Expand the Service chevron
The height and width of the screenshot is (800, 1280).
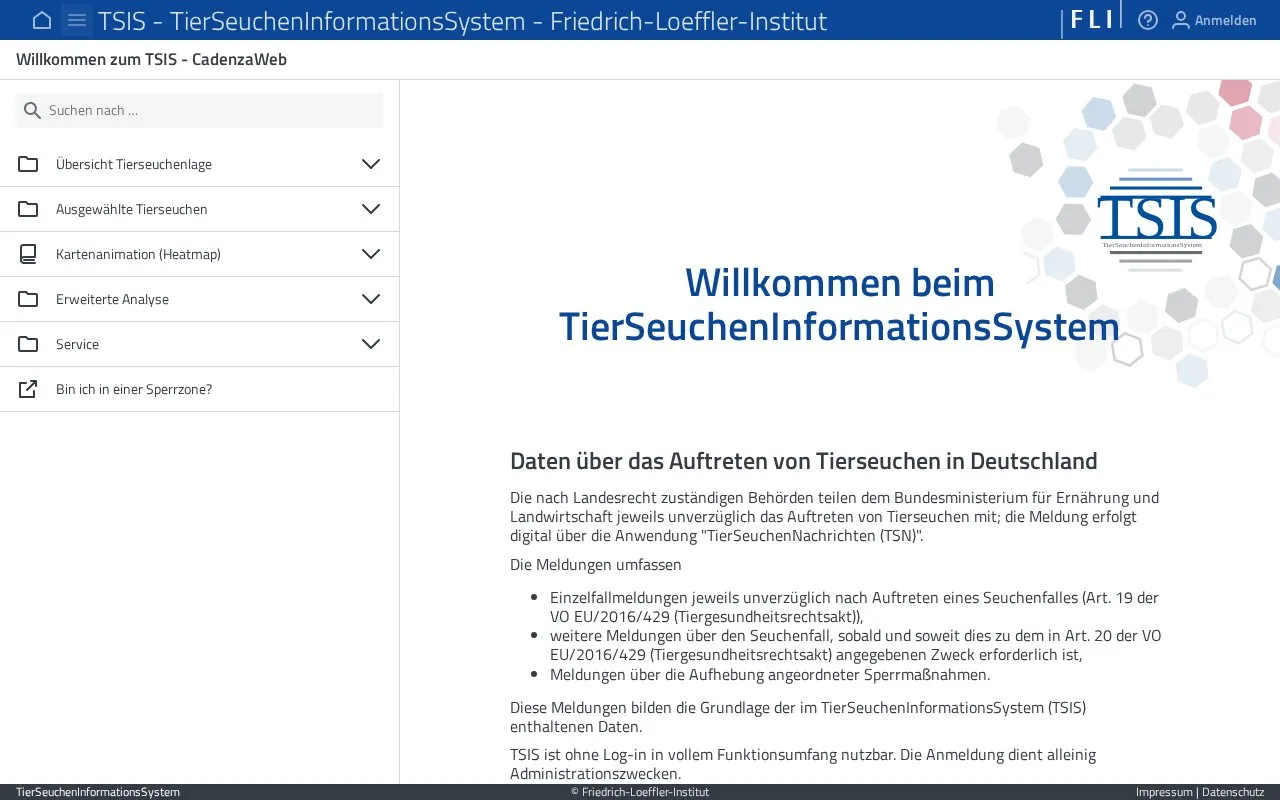click(371, 344)
